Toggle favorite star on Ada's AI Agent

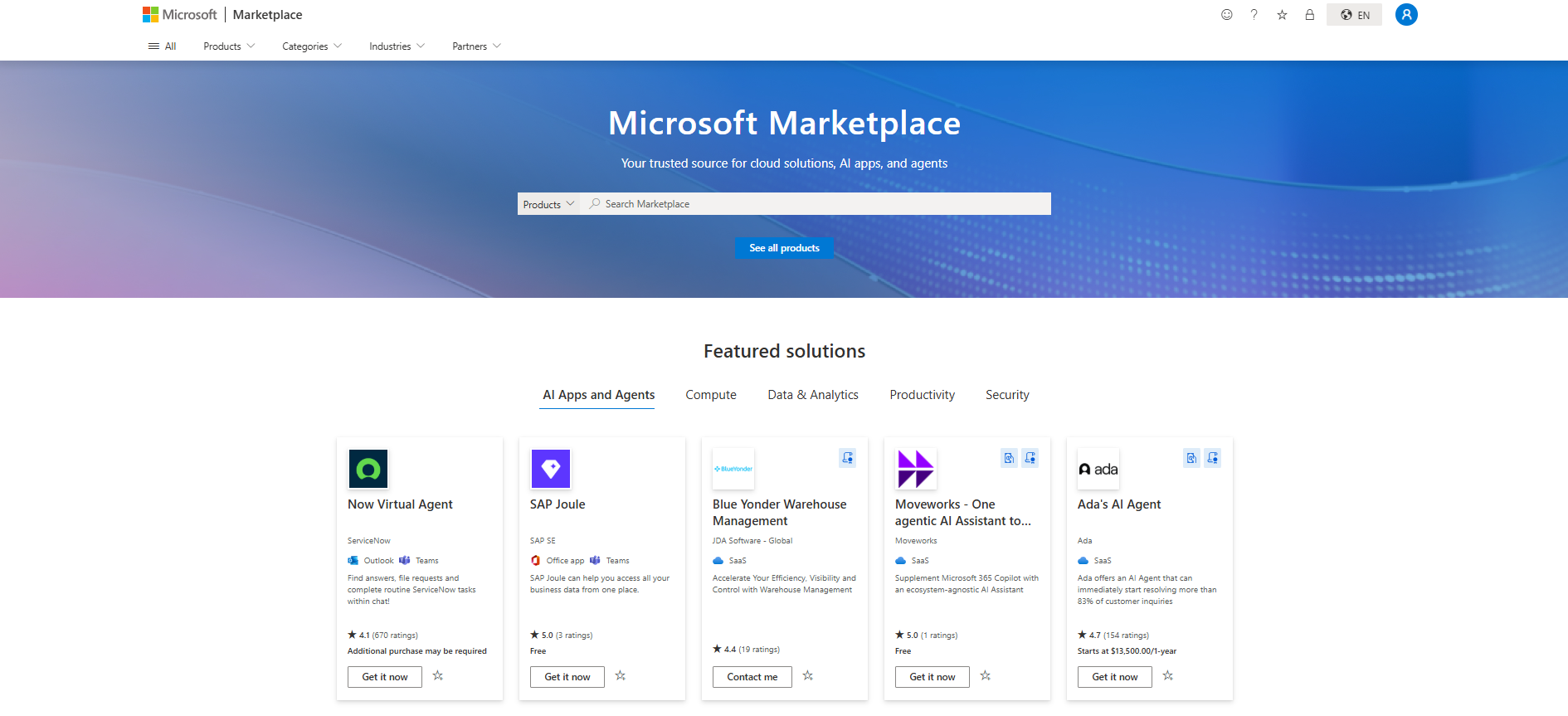pyautogui.click(x=1168, y=676)
